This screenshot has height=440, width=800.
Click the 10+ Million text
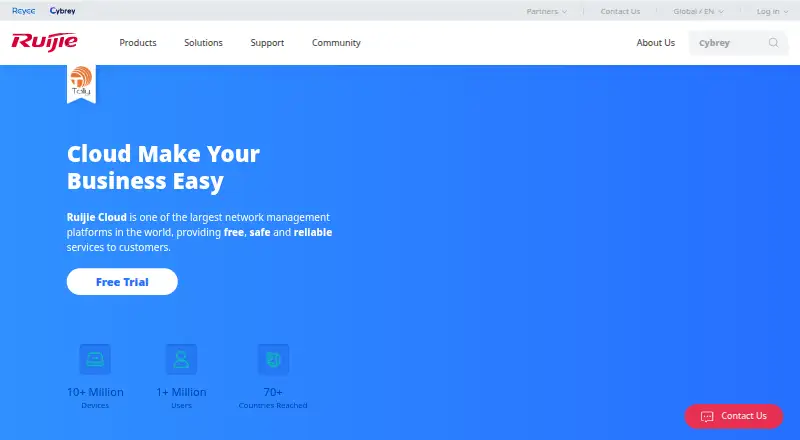point(95,392)
